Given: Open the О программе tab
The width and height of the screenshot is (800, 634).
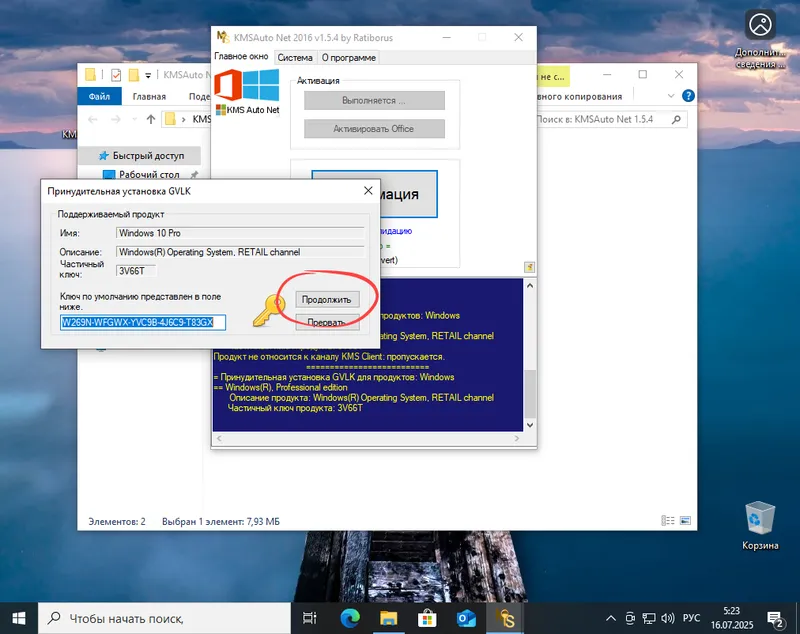Looking at the screenshot, I should (348, 57).
